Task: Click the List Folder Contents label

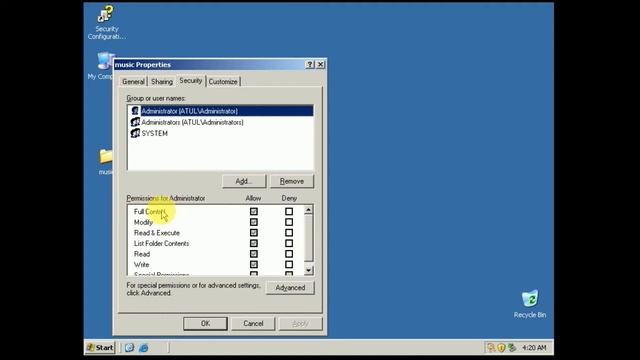Action: [x=162, y=243]
